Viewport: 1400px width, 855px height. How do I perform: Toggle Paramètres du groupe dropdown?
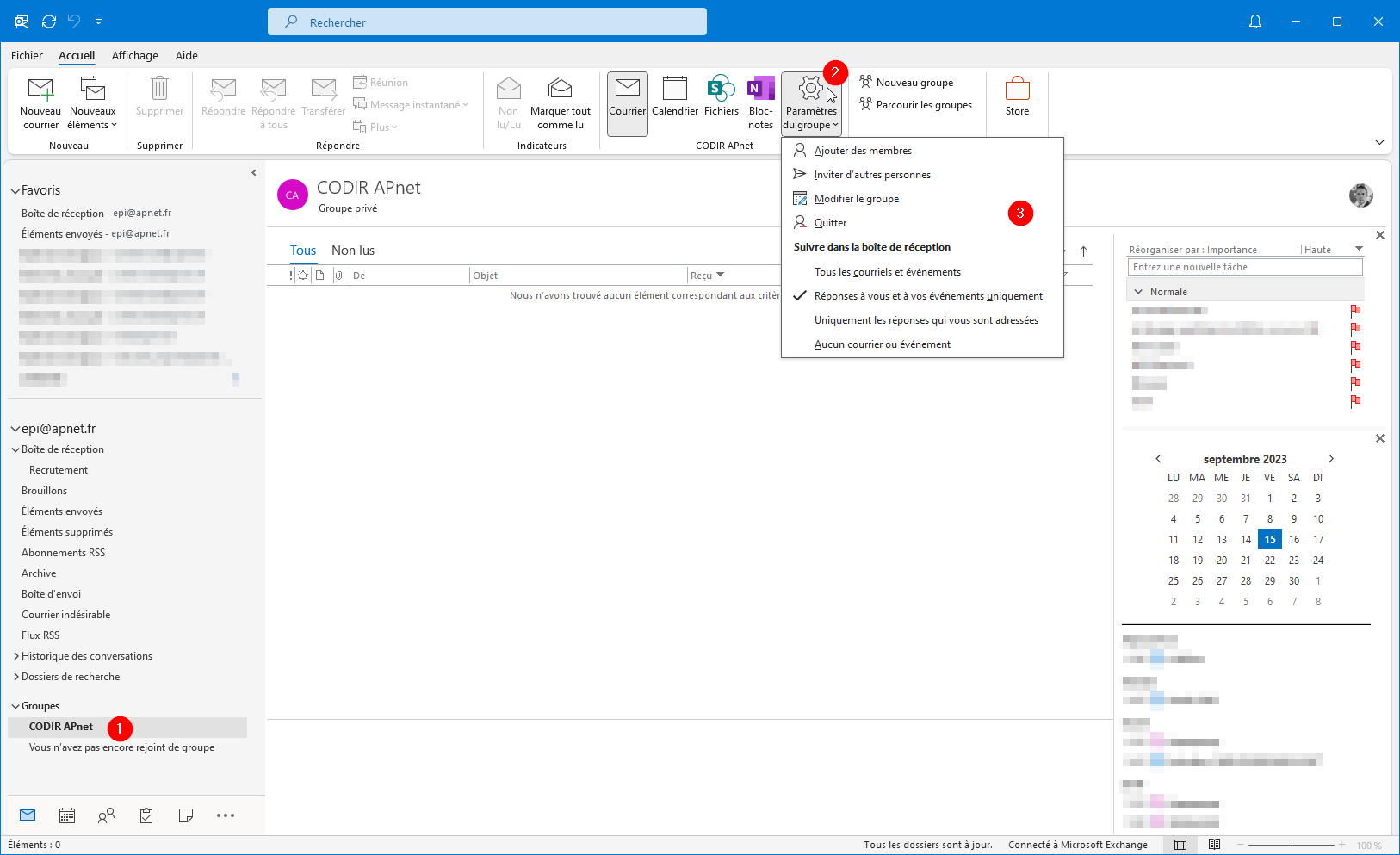811,103
